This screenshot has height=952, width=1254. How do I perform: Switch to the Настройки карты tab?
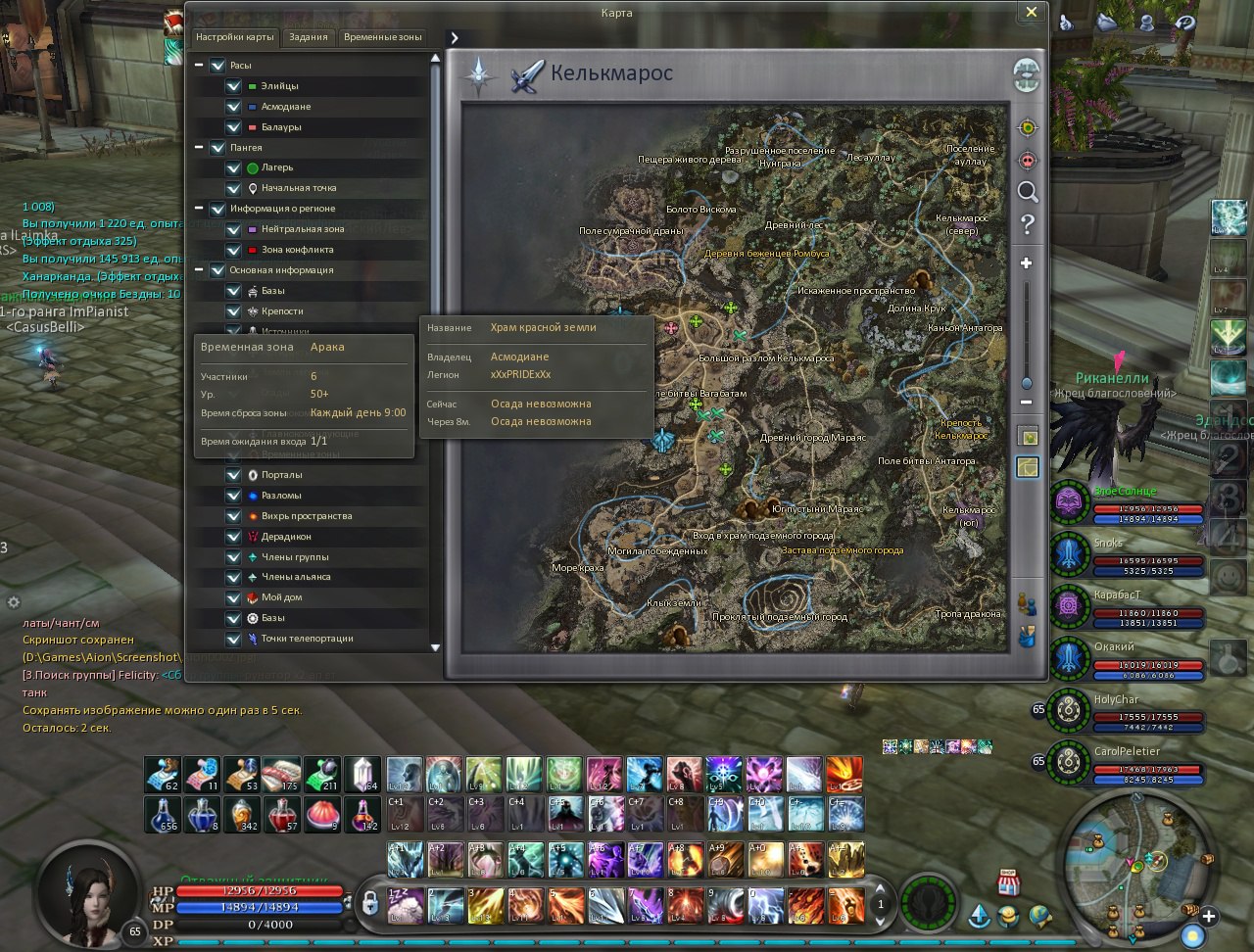(x=234, y=37)
